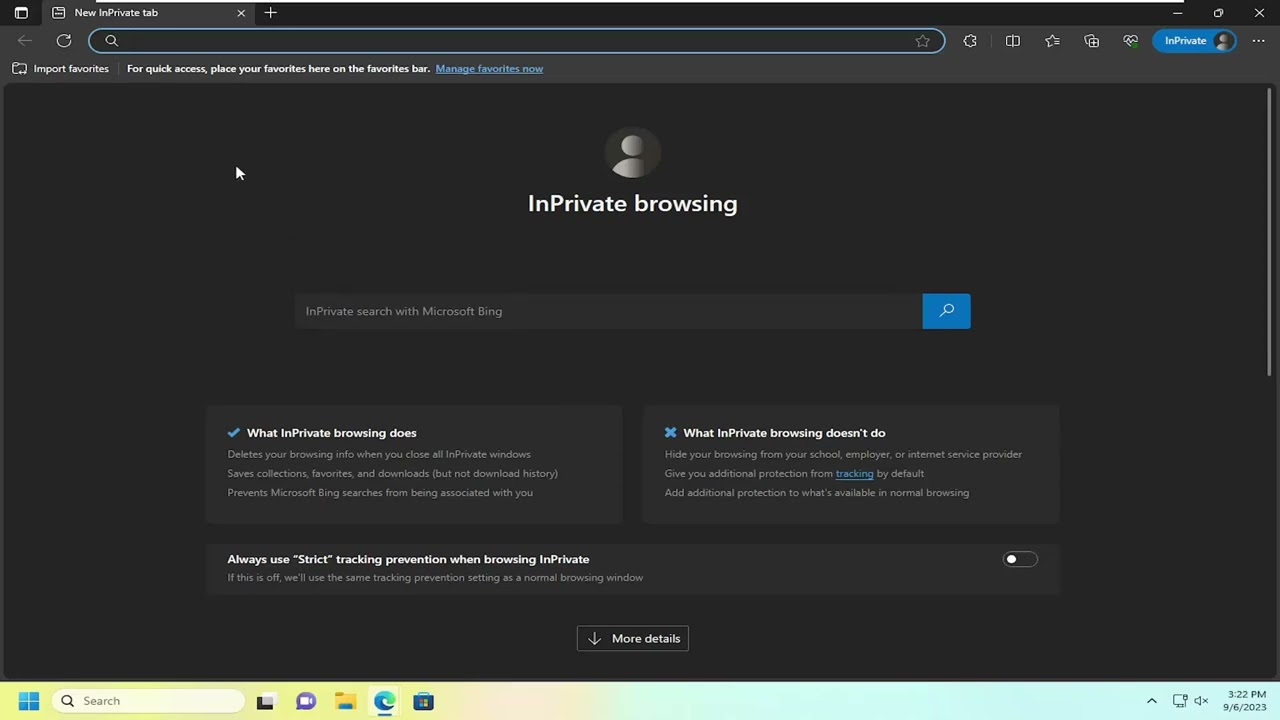This screenshot has height=720, width=1280.
Task: Add this page to favorites star icon
Action: point(923,41)
